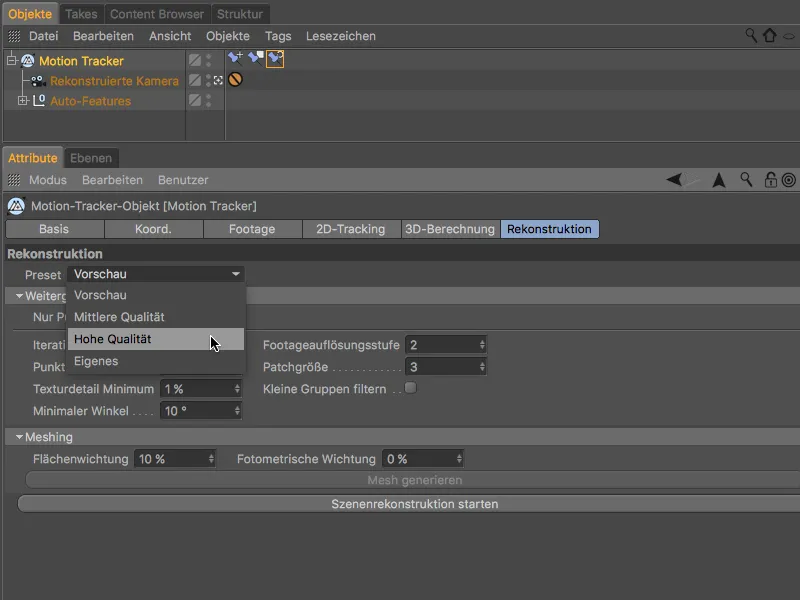Click the Minimaler Winkel value field

pos(201,411)
